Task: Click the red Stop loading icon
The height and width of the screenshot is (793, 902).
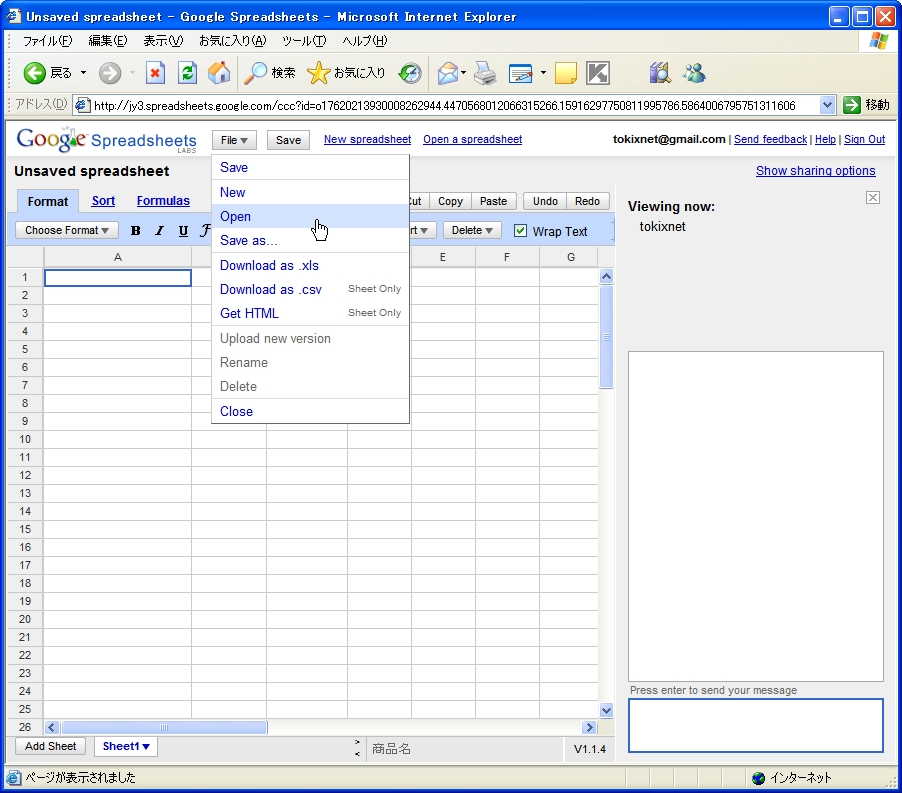Action: 155,73
